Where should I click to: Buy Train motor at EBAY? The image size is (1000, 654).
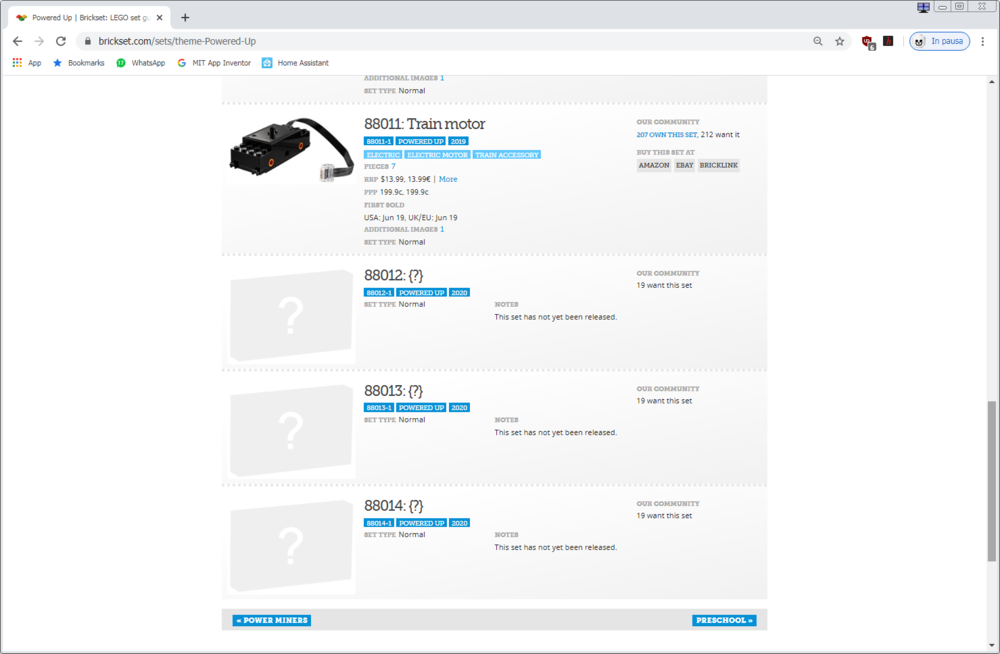684,165
